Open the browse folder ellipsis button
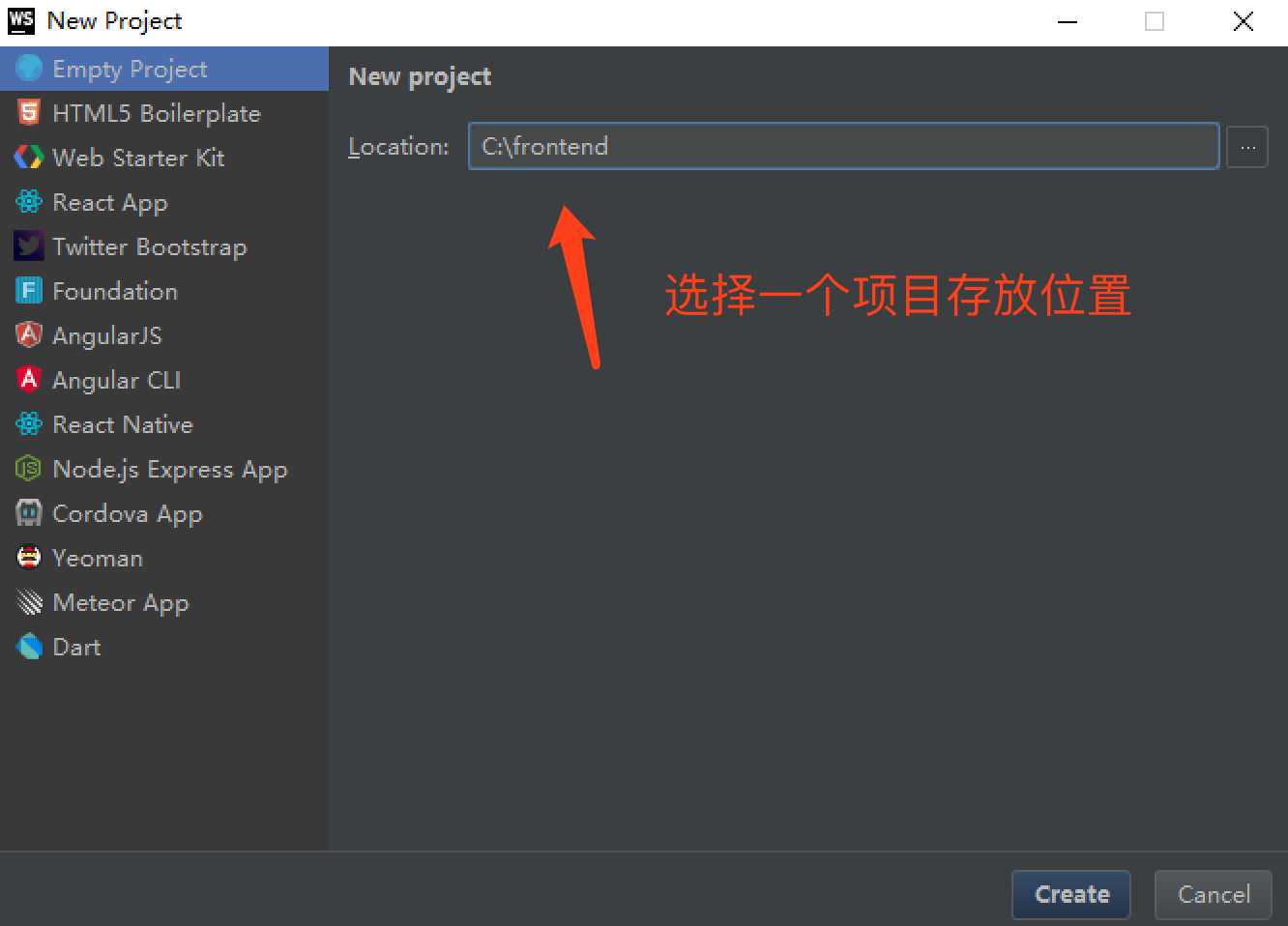Viewport: 1288px width, 926px height. tap(1247, 147)
